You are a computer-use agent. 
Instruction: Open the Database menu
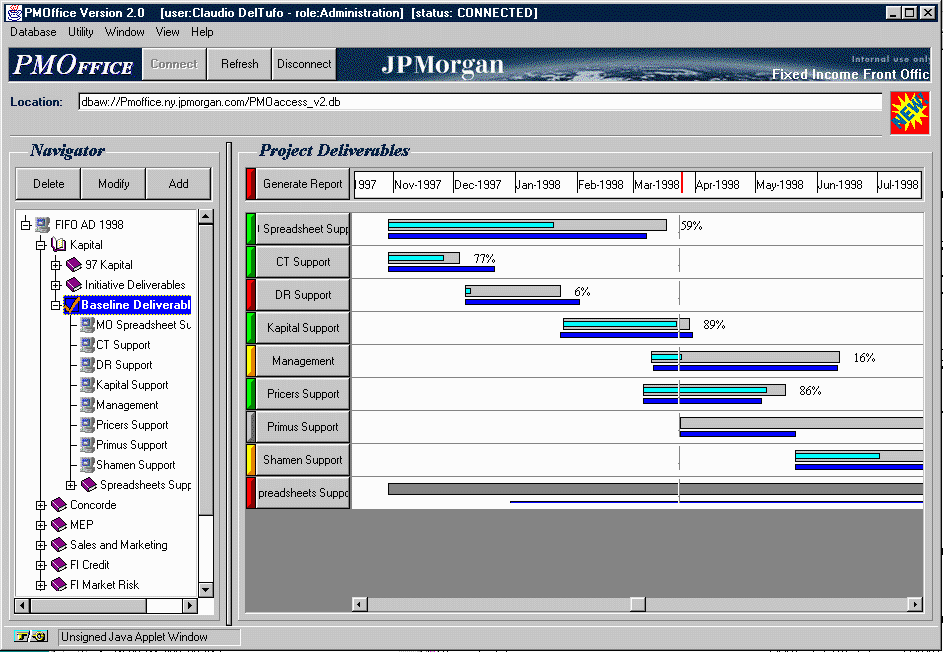click(33, 32)
